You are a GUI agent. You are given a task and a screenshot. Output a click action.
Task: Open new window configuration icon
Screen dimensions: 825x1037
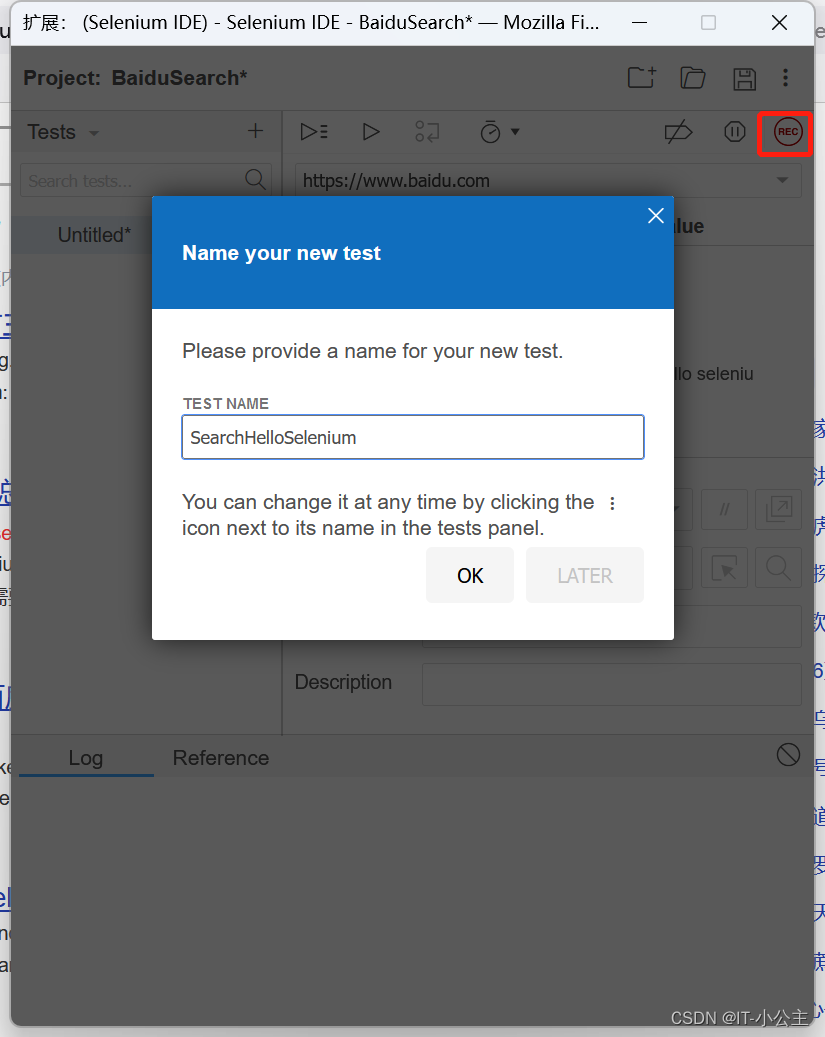778,509
